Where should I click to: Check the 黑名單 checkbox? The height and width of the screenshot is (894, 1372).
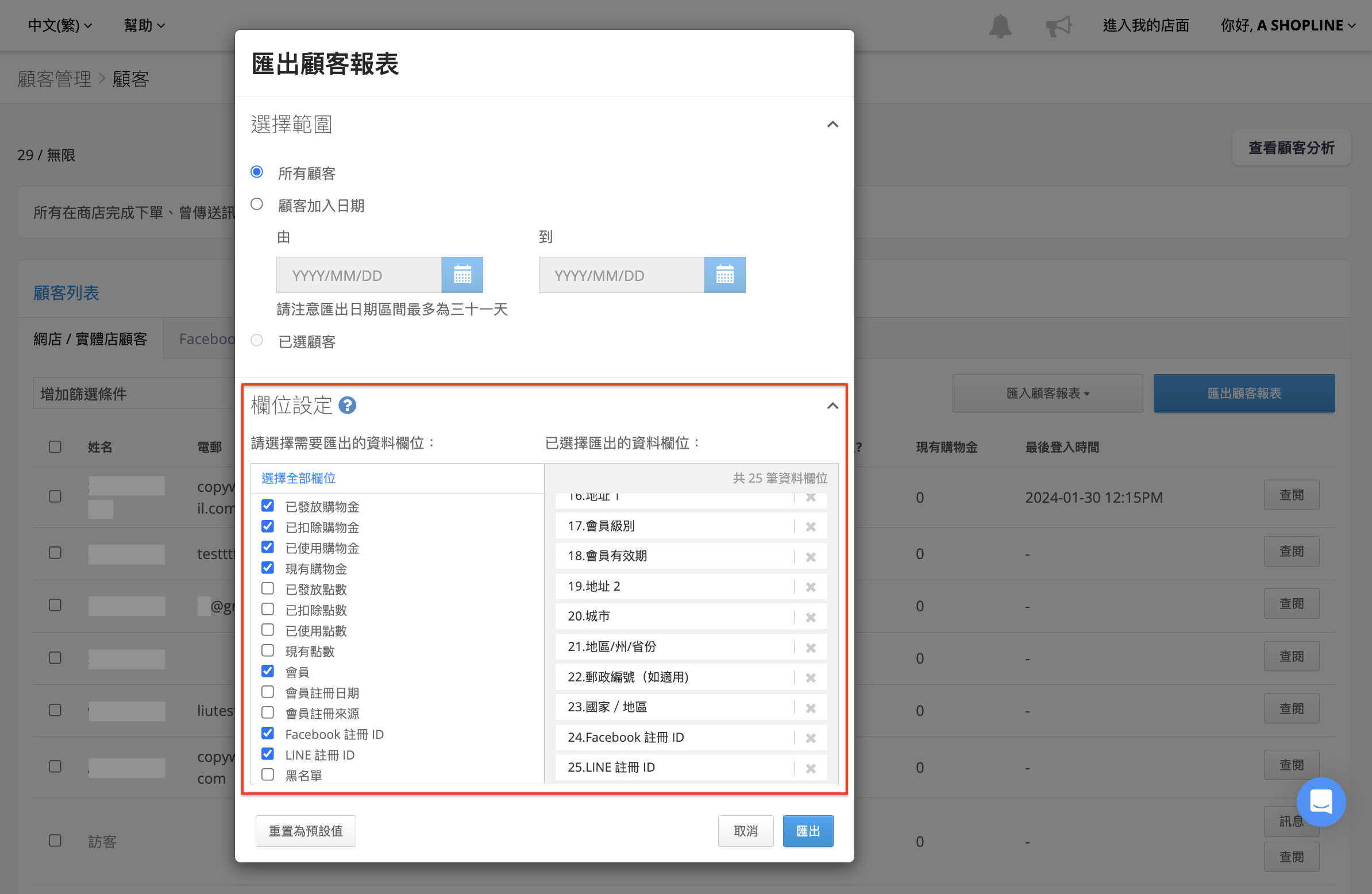point(268,774)
